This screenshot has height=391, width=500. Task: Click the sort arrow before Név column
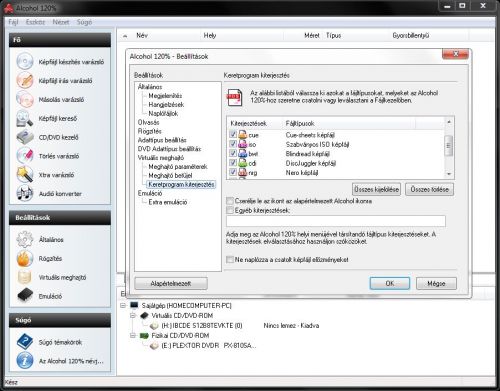(x=125, y=36)
